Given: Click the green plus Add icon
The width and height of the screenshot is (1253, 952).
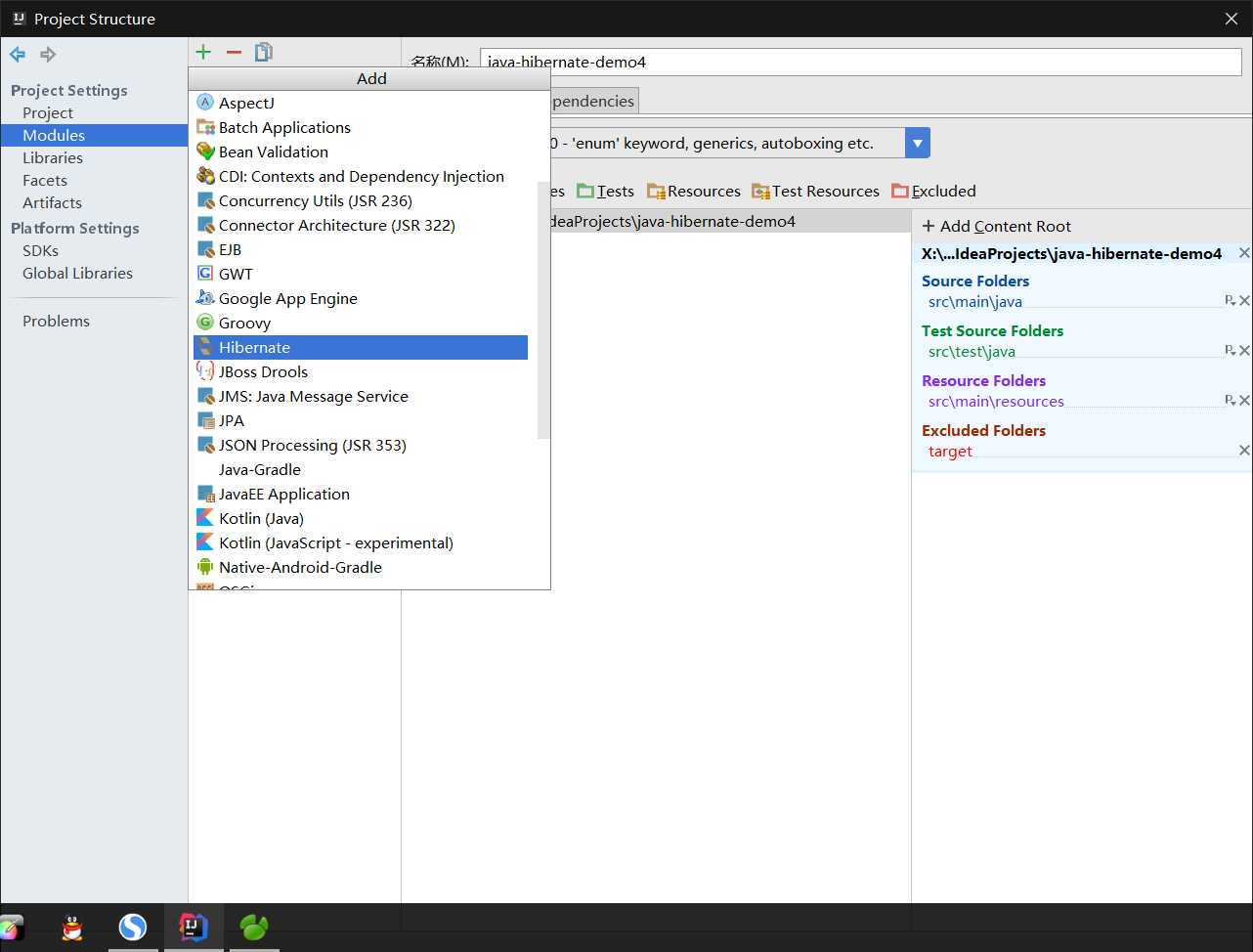Looking at the screenshot, I should pos(203,52).
